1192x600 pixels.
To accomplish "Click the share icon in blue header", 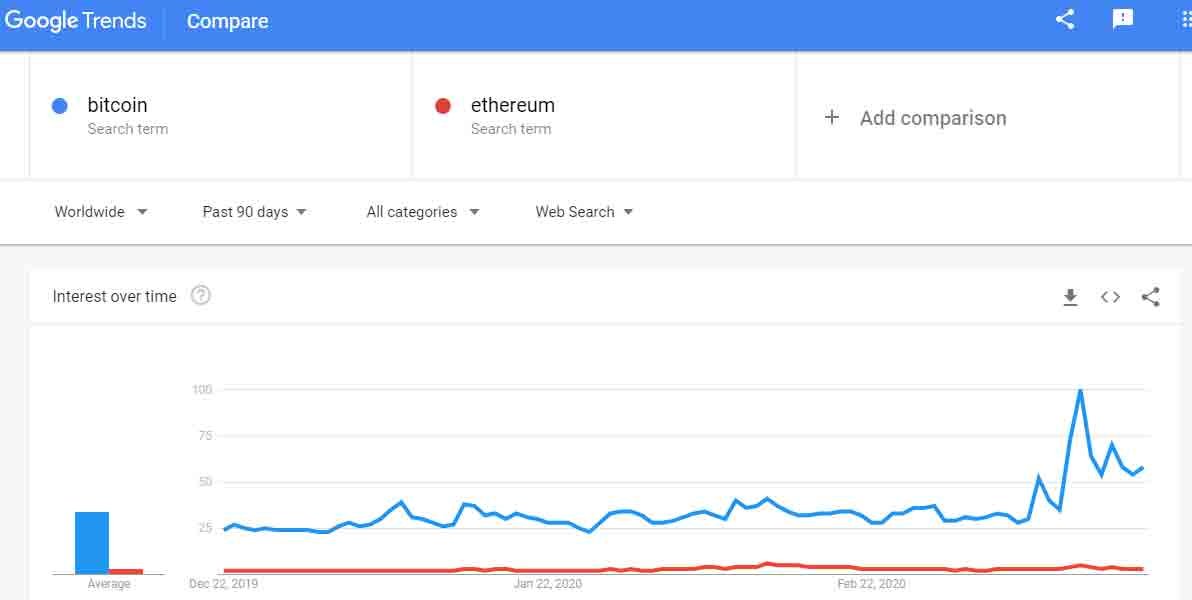I will [x=1065, y=20].
